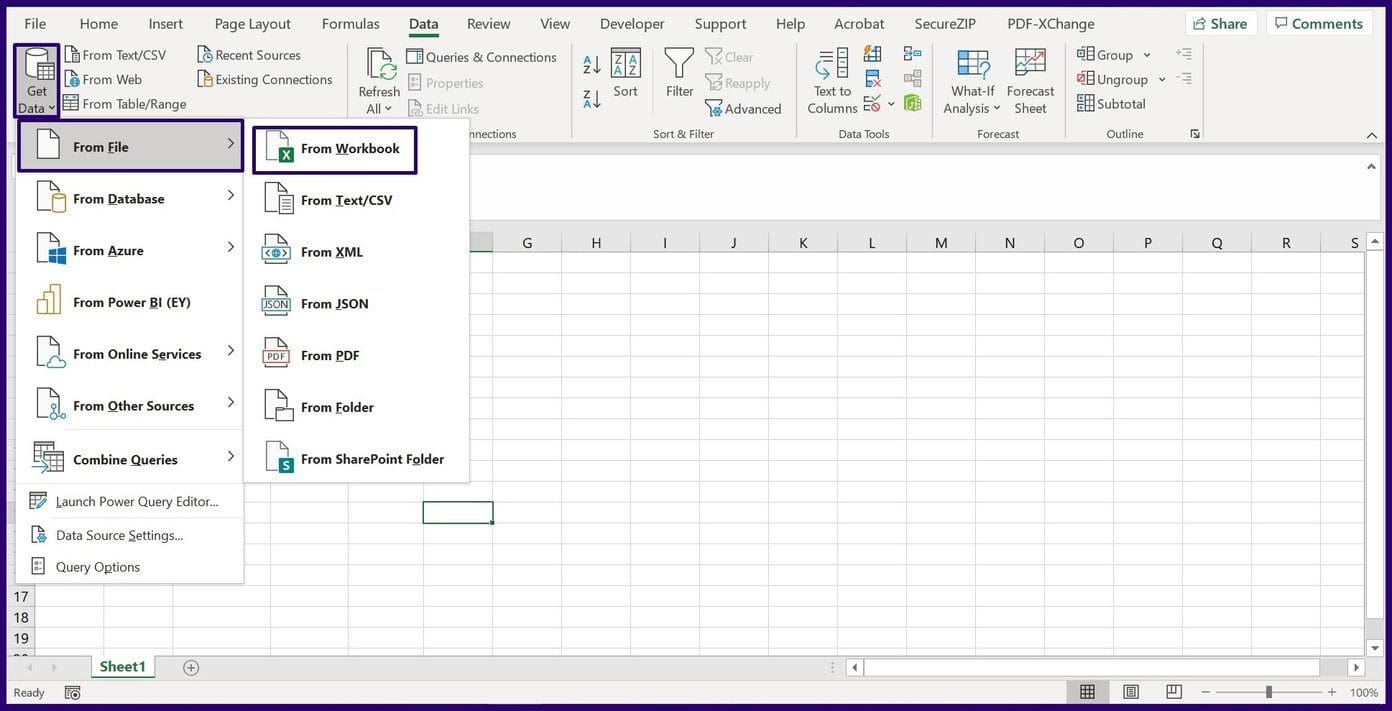
Task: Choose From Power BI (EY)
Action: pos(130,302)
